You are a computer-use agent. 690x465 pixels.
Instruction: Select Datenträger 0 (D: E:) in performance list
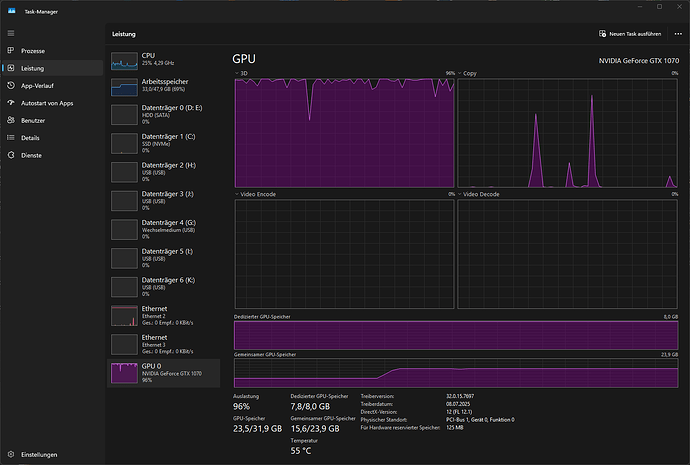163,114
